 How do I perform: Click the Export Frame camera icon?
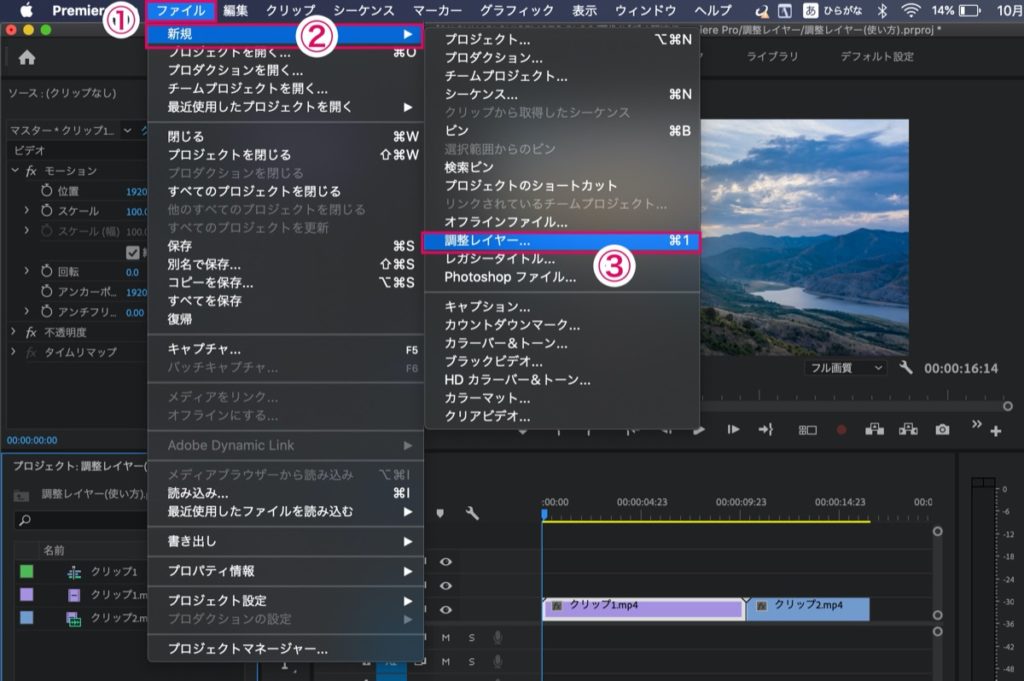click(x=942, y=429)
